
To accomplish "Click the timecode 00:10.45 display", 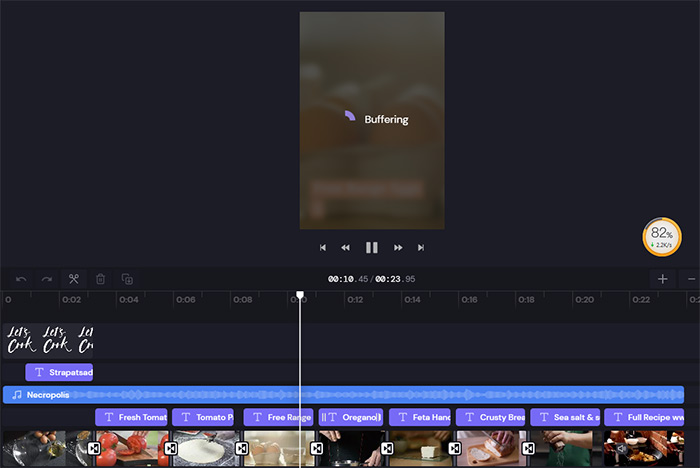I will 348,279.
